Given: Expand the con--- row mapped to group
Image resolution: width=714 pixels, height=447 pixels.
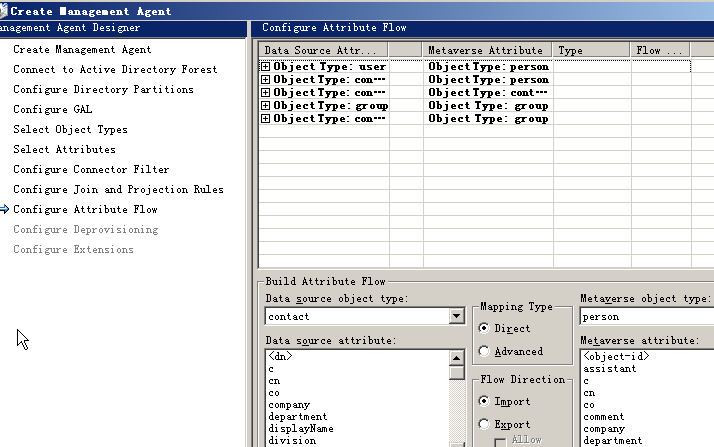Looking at the screenshot, I should tap(265, 119).
